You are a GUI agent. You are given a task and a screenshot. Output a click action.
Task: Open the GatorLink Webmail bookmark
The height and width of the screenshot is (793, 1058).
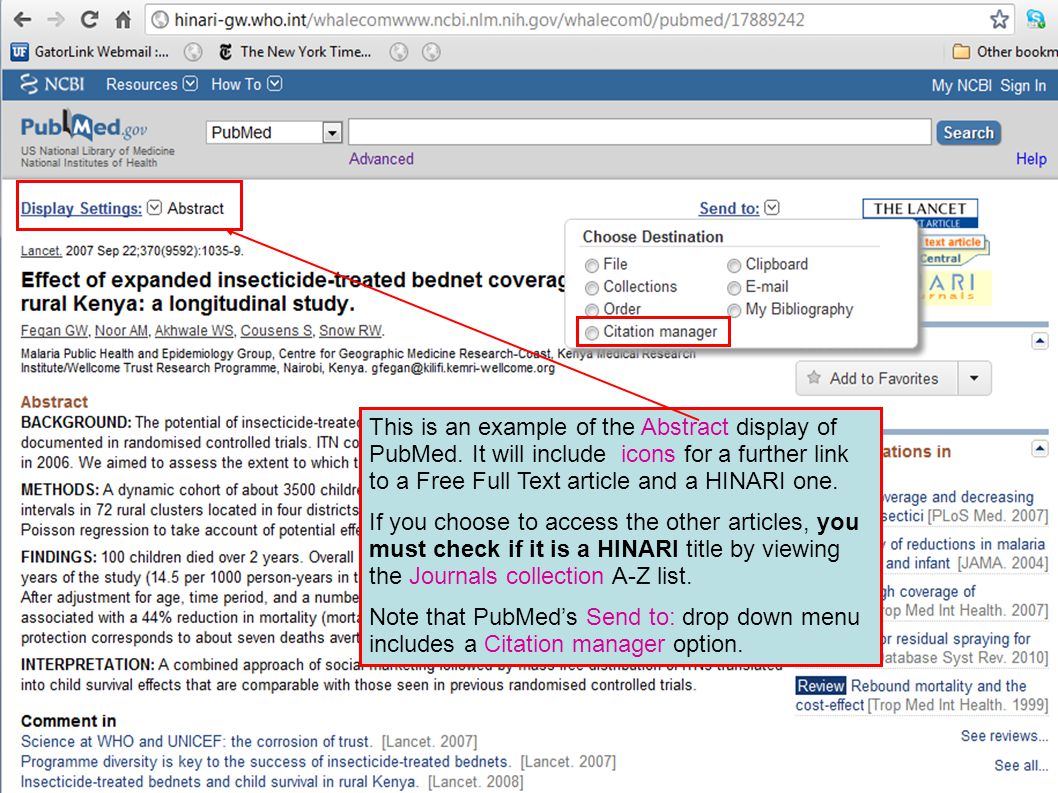click(90, 52)
